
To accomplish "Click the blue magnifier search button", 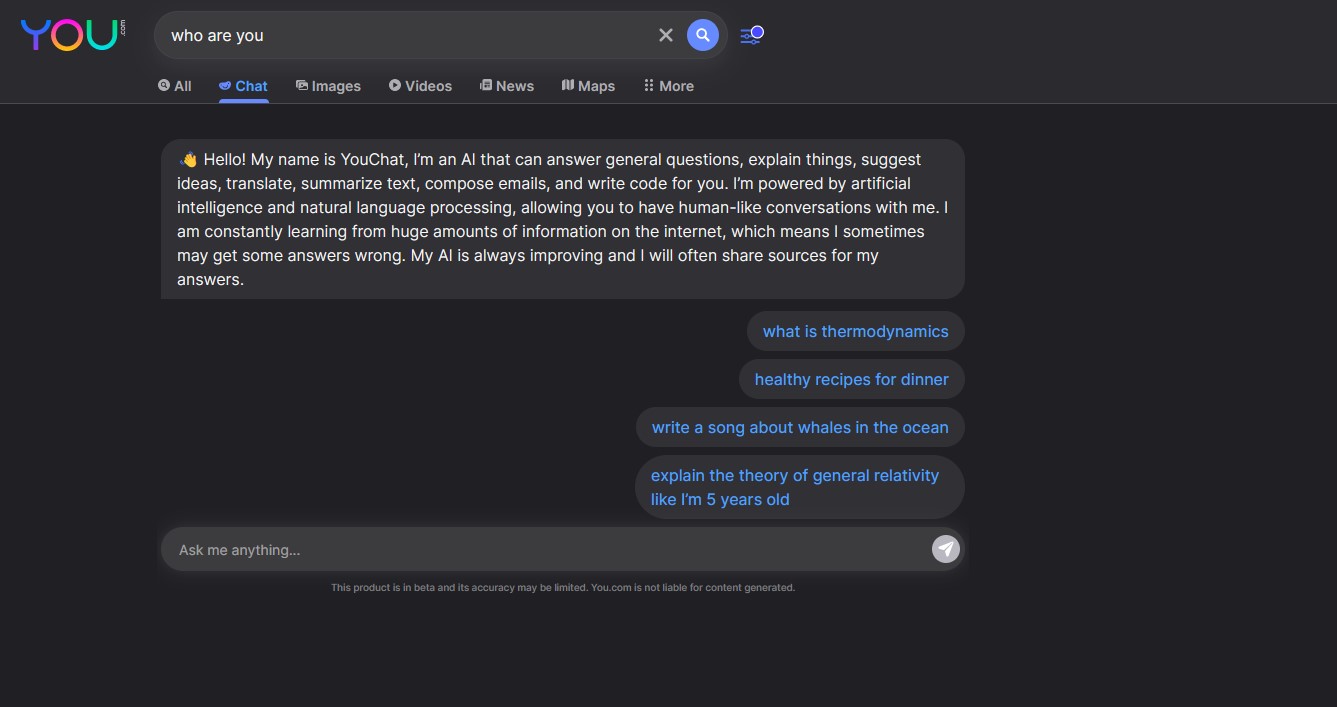I will (703, 35).
